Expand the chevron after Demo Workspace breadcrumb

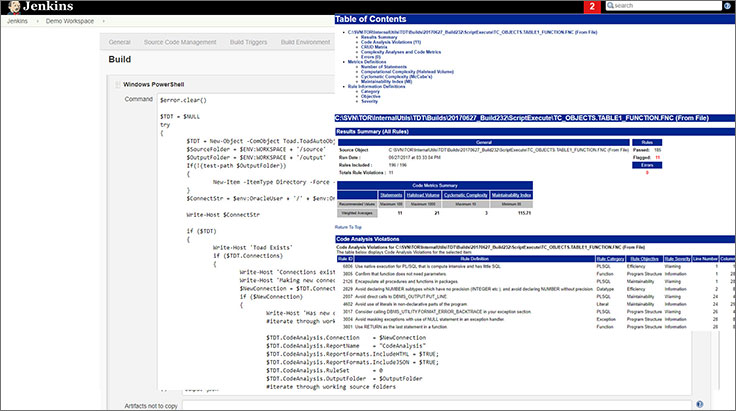[x=103, y=21]
